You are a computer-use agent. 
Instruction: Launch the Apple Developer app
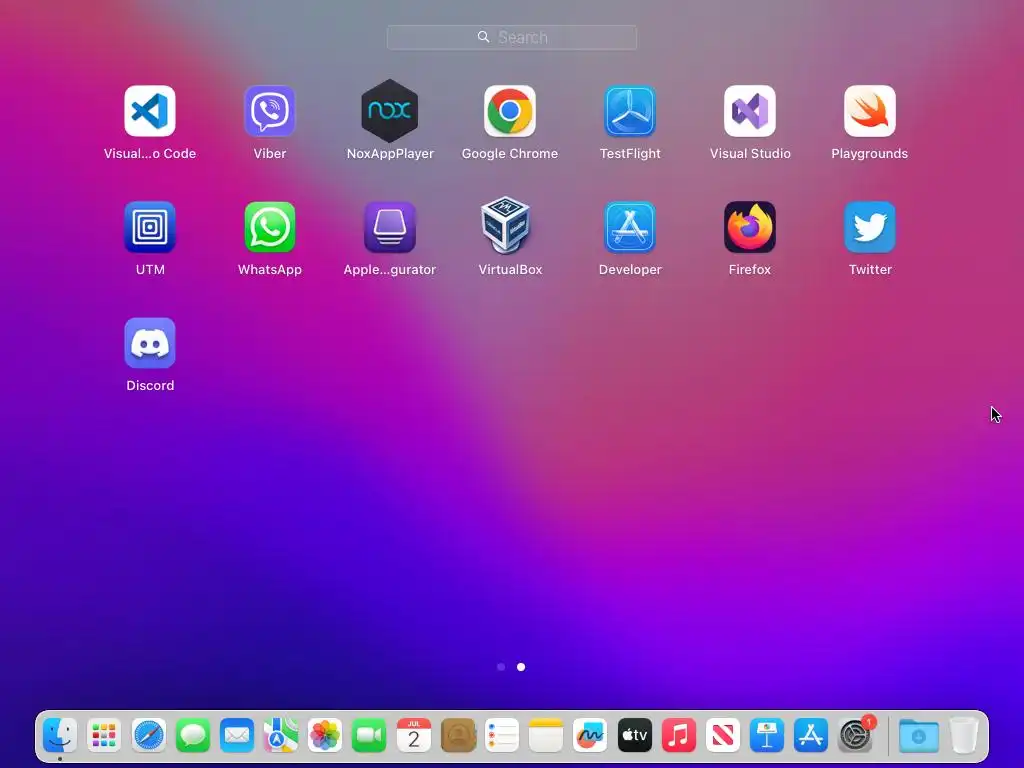pos(630,227)
